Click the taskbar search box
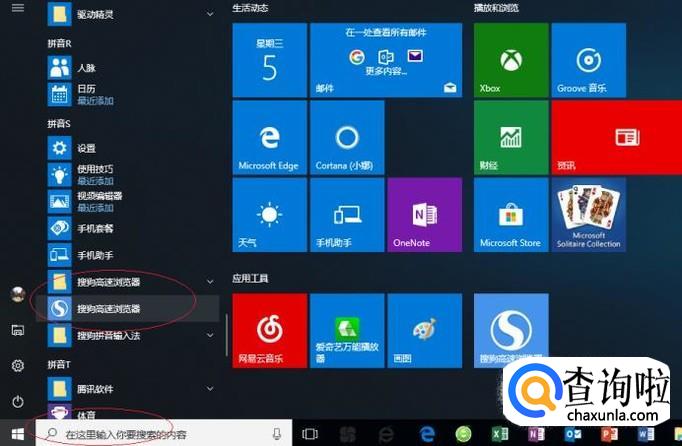The image size is (682, 446). coord(164,433)
